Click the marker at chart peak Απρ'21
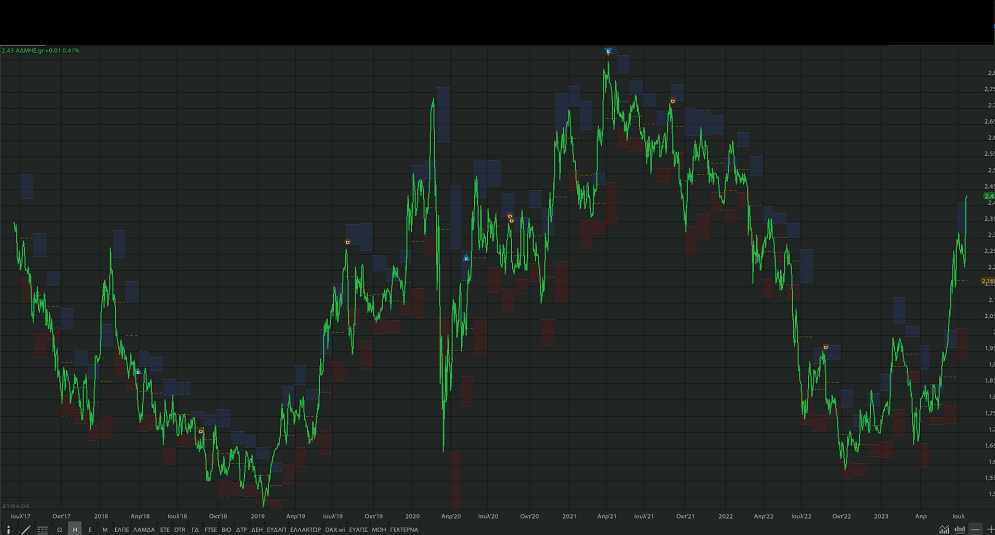The width and height of the screenshot is (995, 535). click(x=608, y=51)
